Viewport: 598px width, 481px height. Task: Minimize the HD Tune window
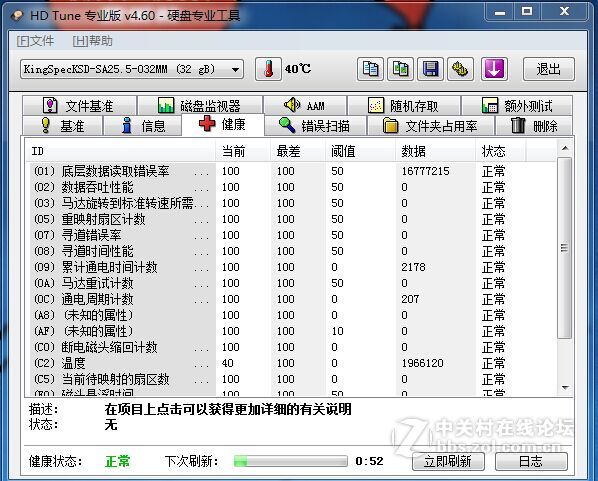click(500, 12)
